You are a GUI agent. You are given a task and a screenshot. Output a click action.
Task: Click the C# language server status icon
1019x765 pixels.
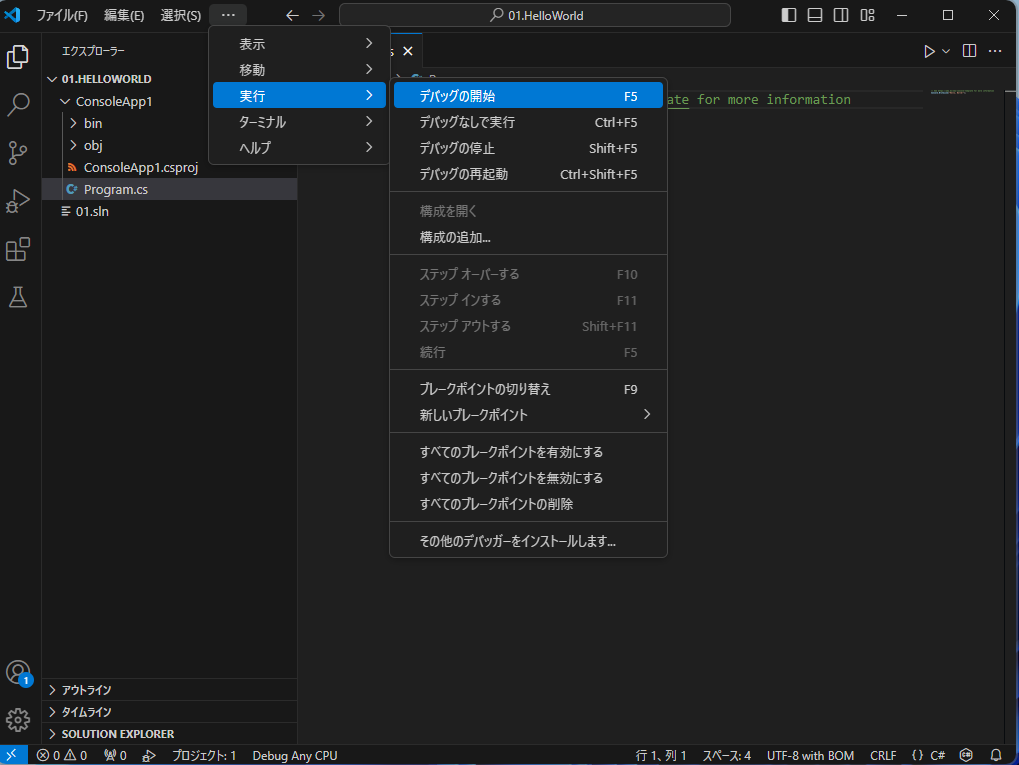(x=966, y=755)
